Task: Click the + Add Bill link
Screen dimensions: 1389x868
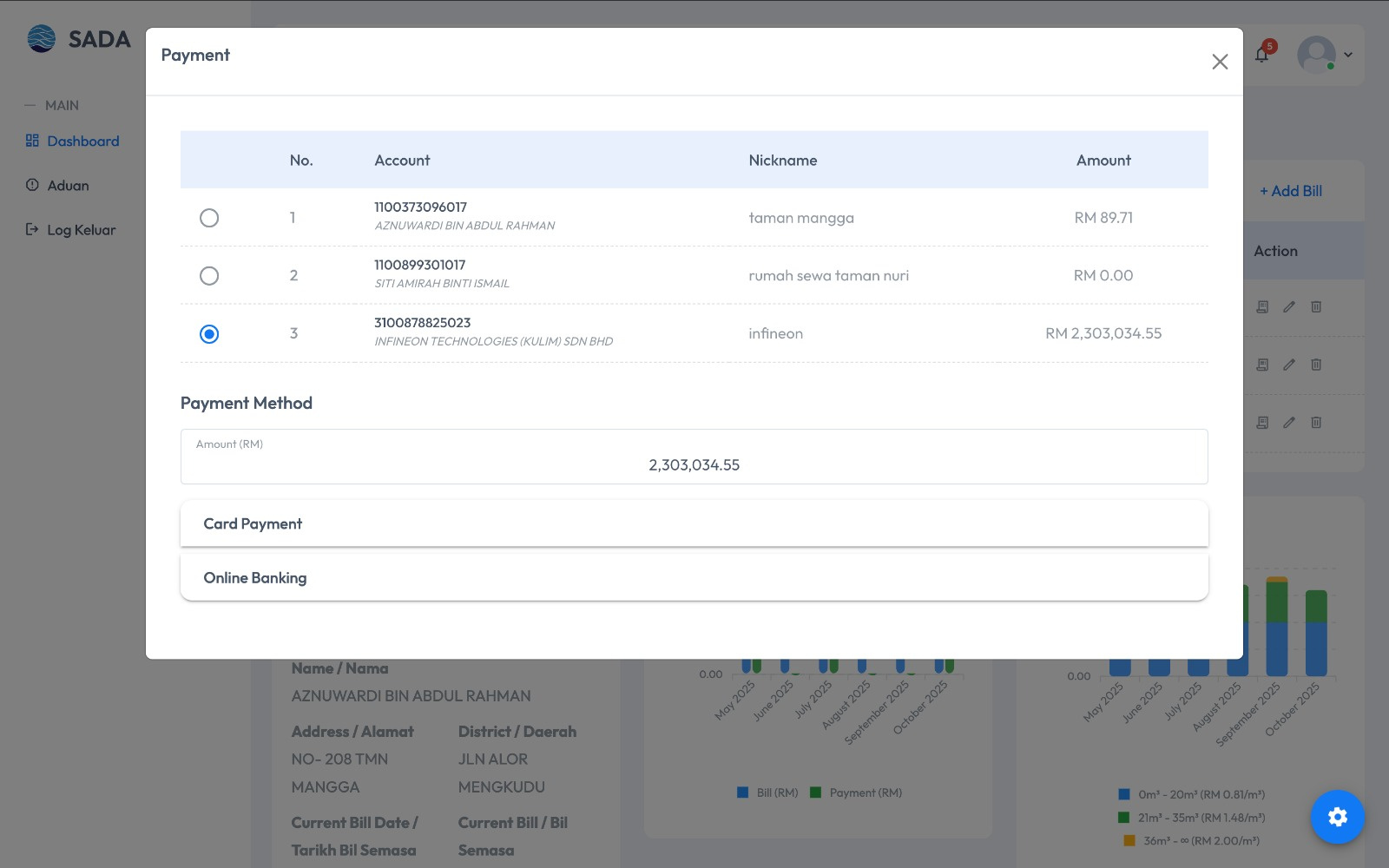Action: pos(1291,191)
